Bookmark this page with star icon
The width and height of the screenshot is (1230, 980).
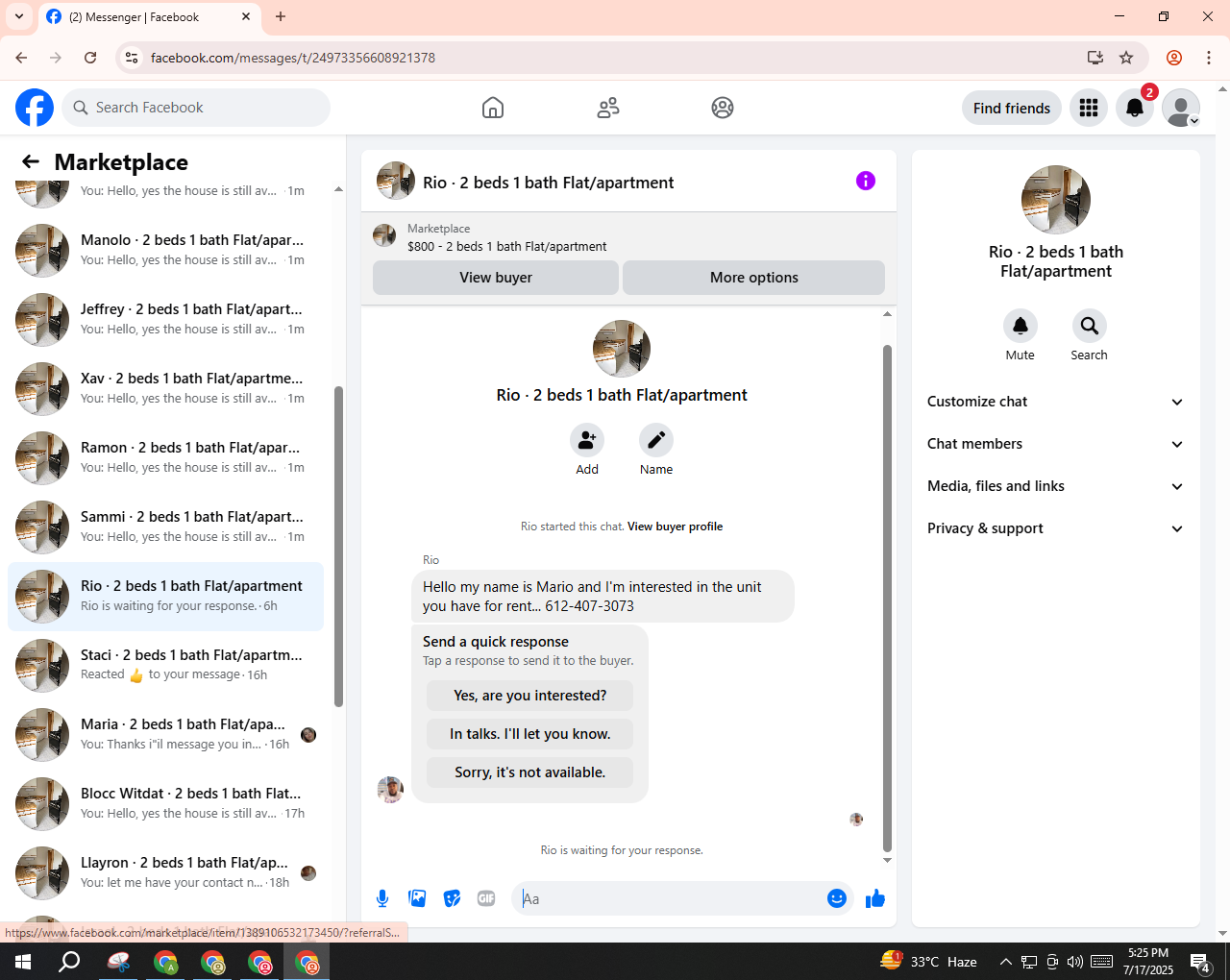tap(1126, 58)
